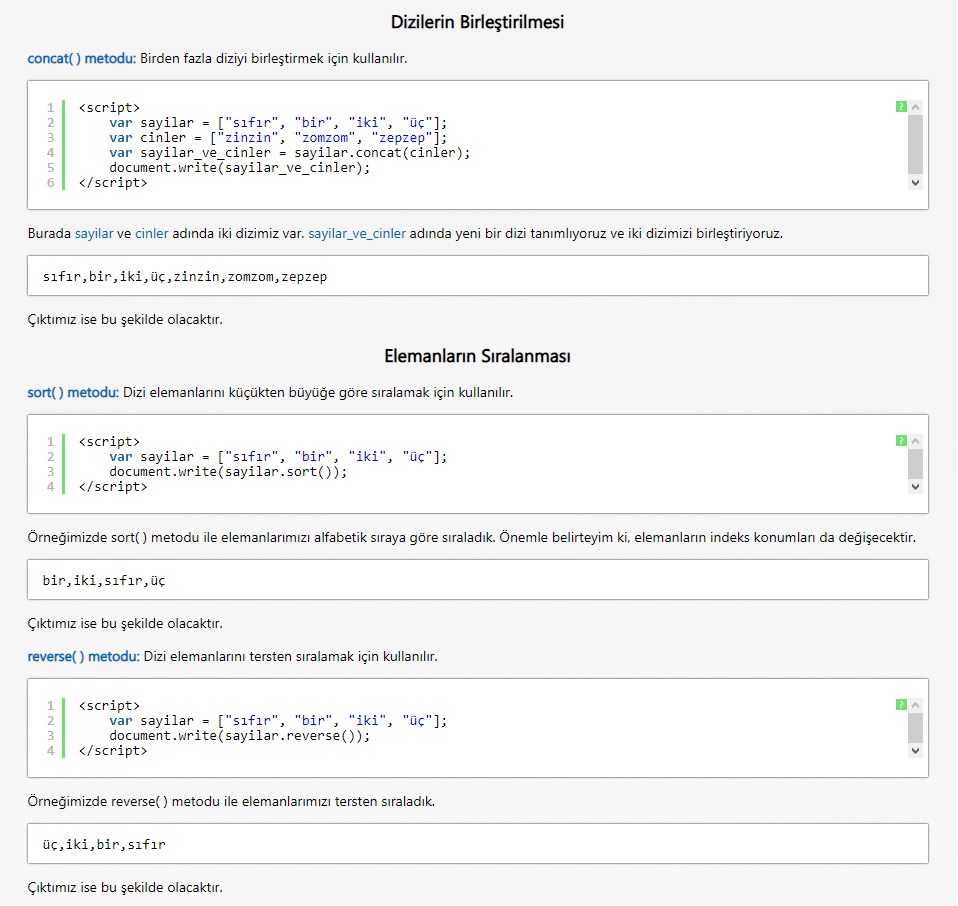
Task: Click the 'Dizilerin Birleştirilmesi' heading
Action: (x=477, y=23)
